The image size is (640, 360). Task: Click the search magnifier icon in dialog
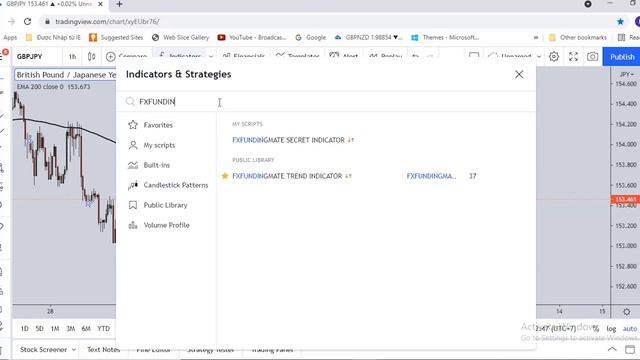130,102
